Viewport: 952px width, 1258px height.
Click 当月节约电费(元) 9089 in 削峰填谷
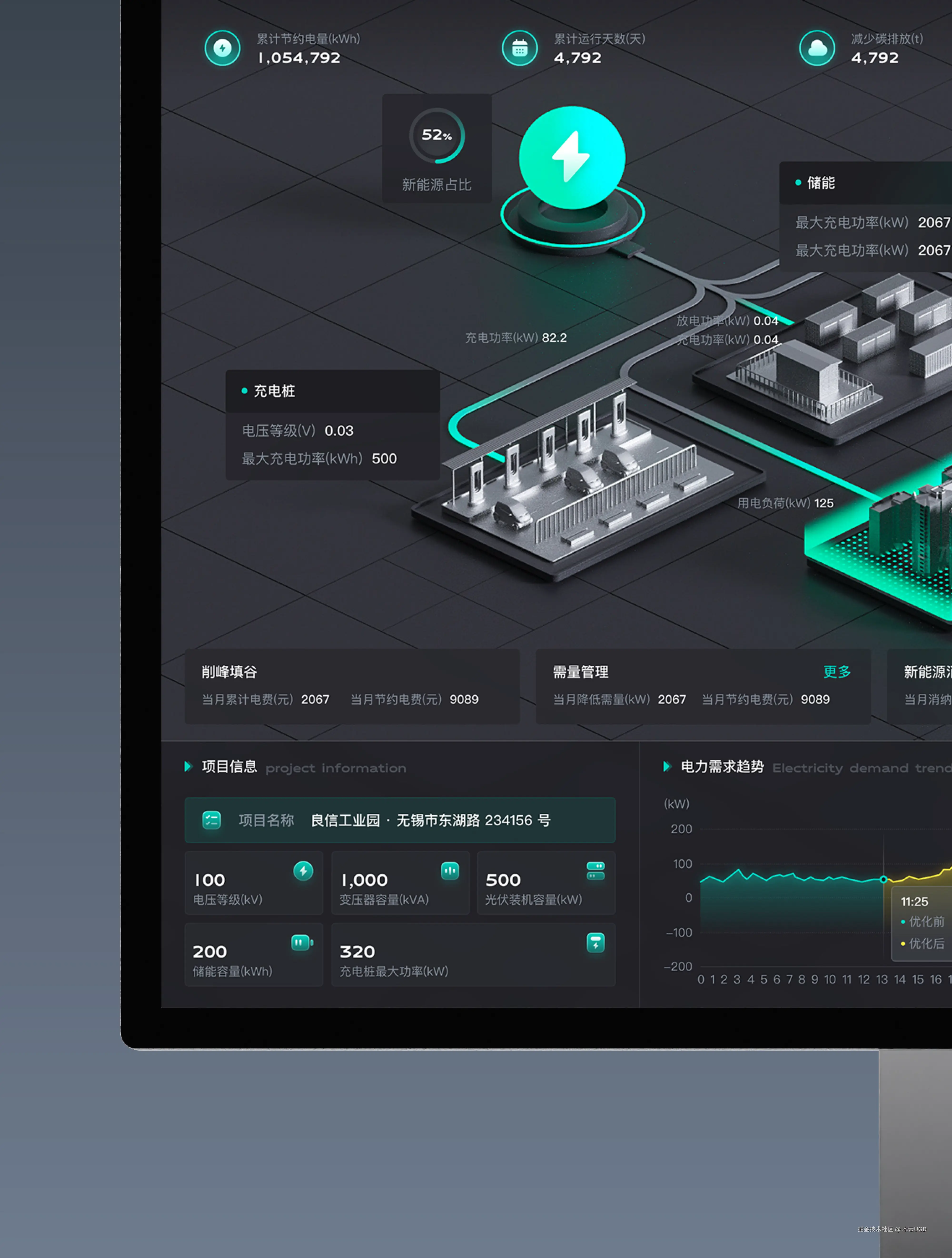[415, 699]
